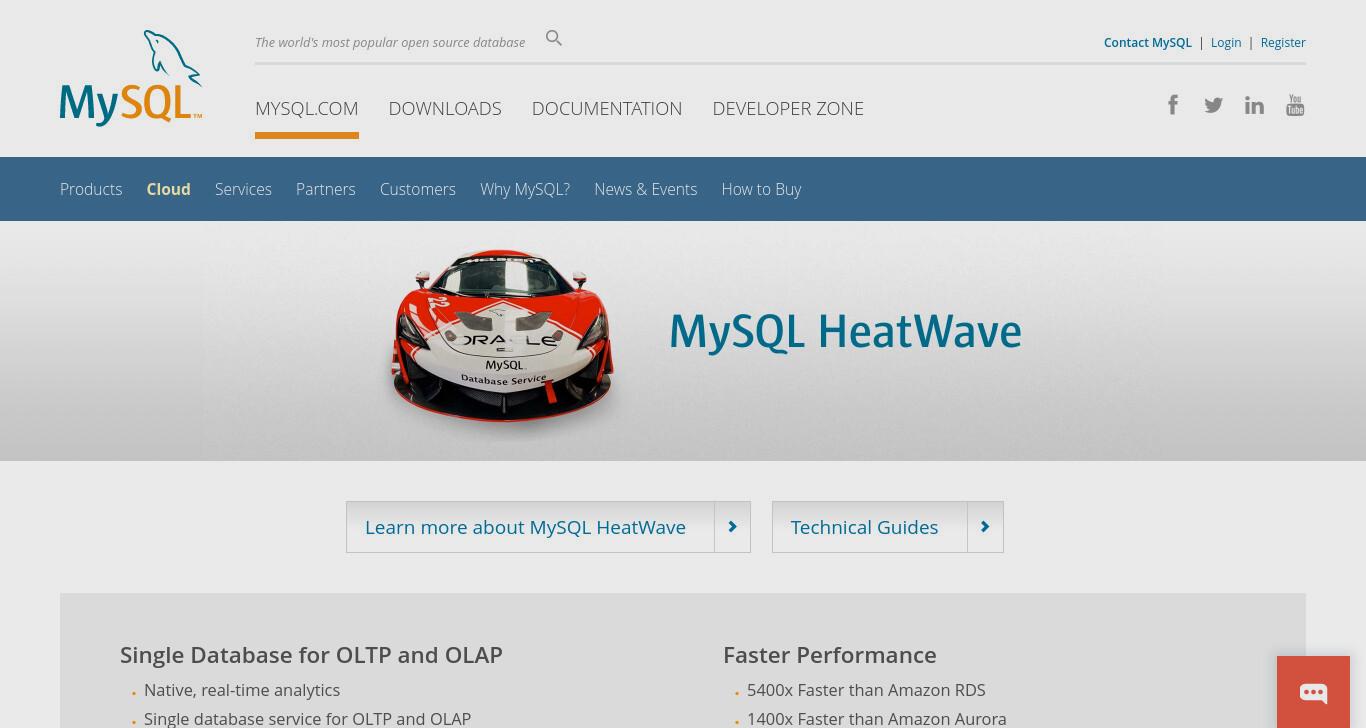Click Learn more about MySQL HeatWave button
1366x728 pixels.
[x=548, y=527]
